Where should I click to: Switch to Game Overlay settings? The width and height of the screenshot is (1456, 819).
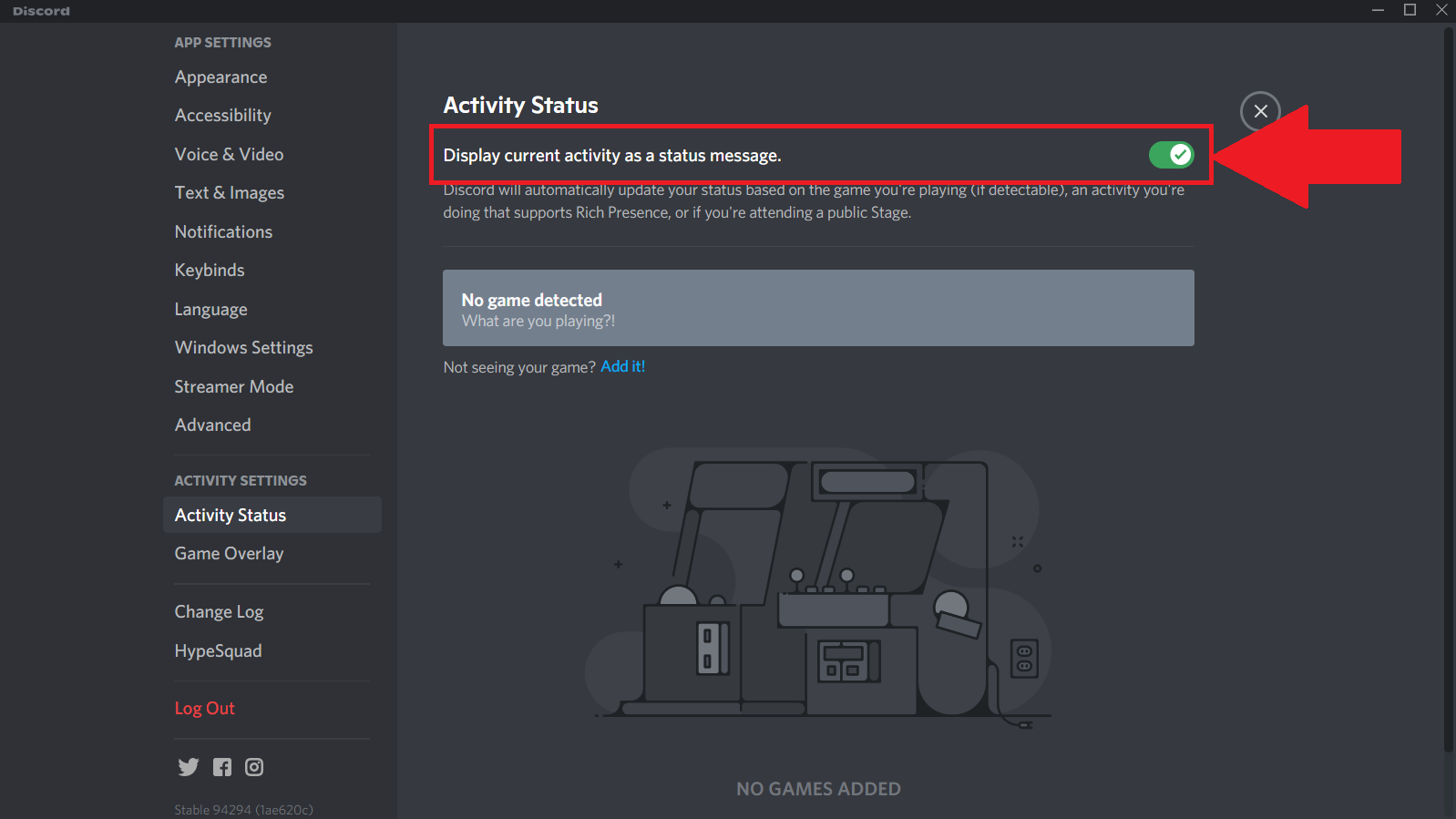point(229,554)
